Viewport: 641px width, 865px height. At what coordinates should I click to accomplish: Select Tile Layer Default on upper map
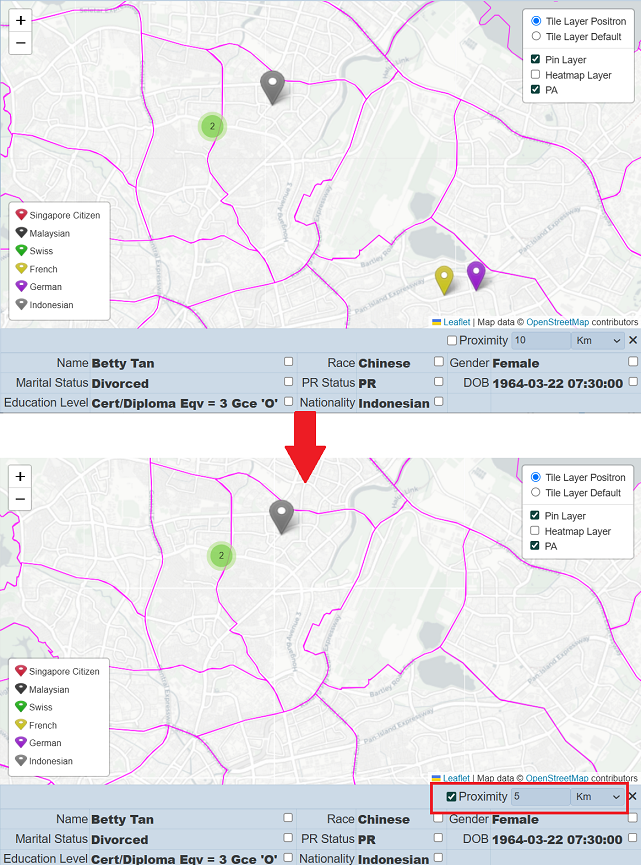tap(536, 37)
